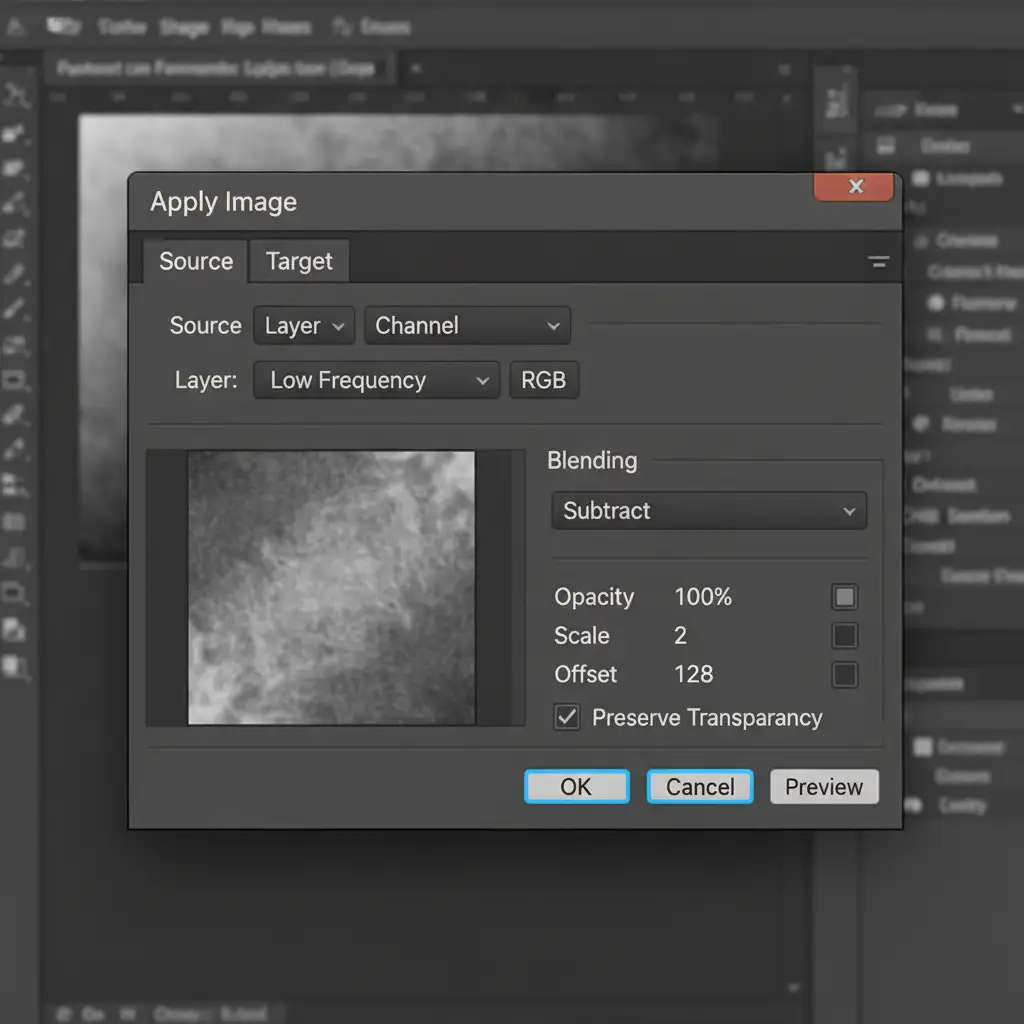1024x1024 pixels.
Task: Switch to the Target tab
Action: point(299,262)
